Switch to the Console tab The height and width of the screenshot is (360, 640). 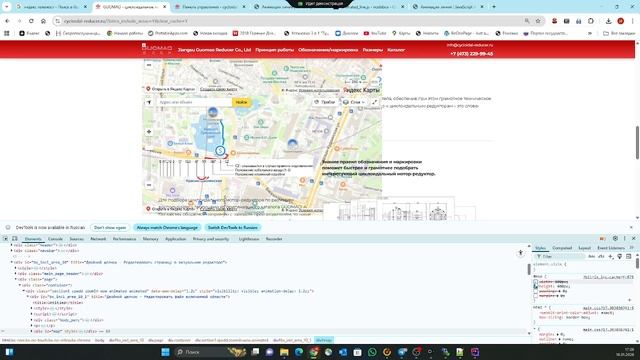55,239
